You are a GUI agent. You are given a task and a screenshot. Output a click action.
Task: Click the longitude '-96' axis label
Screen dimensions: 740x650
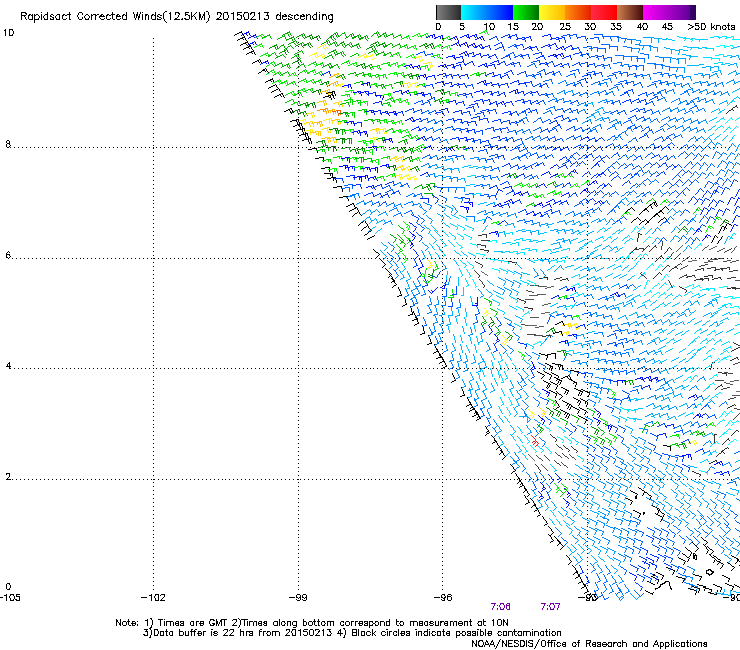point(443,598)
